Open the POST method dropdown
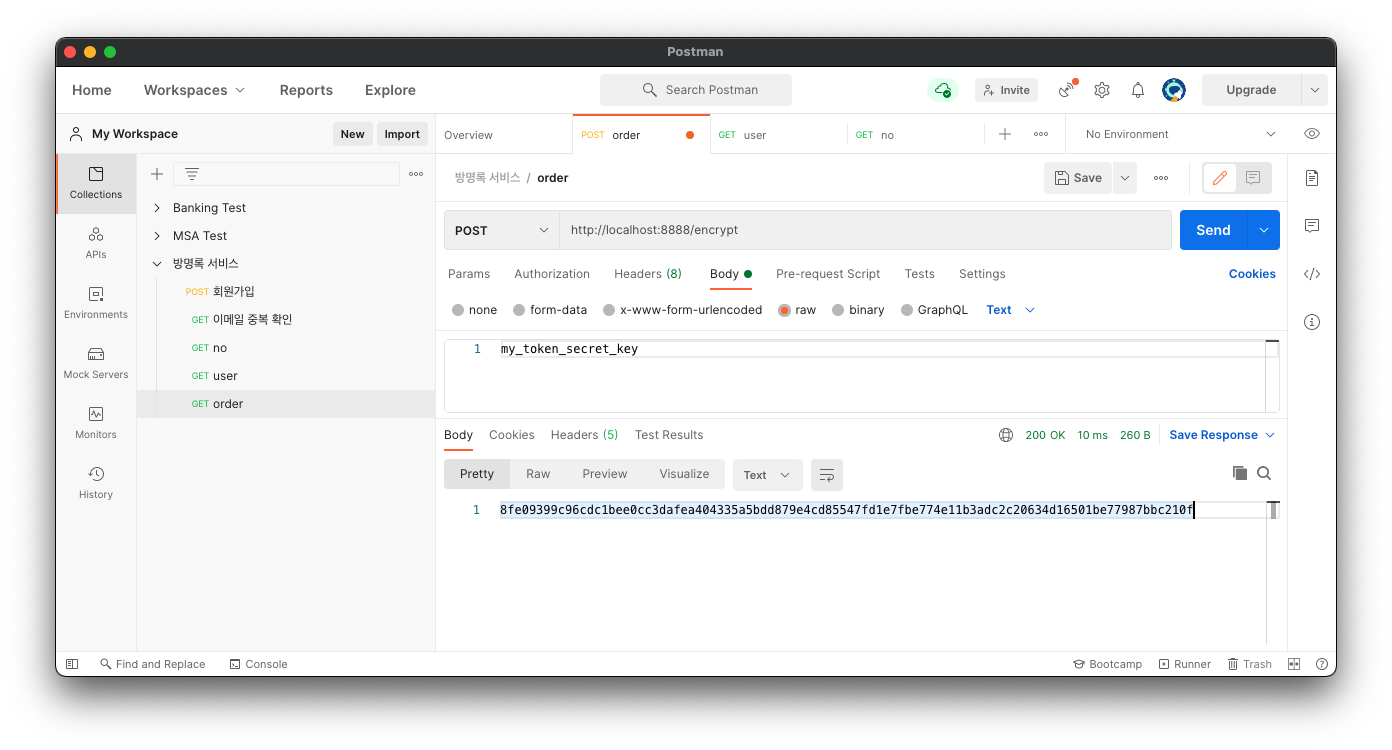 pyautogui.click(x=502, y=230)
